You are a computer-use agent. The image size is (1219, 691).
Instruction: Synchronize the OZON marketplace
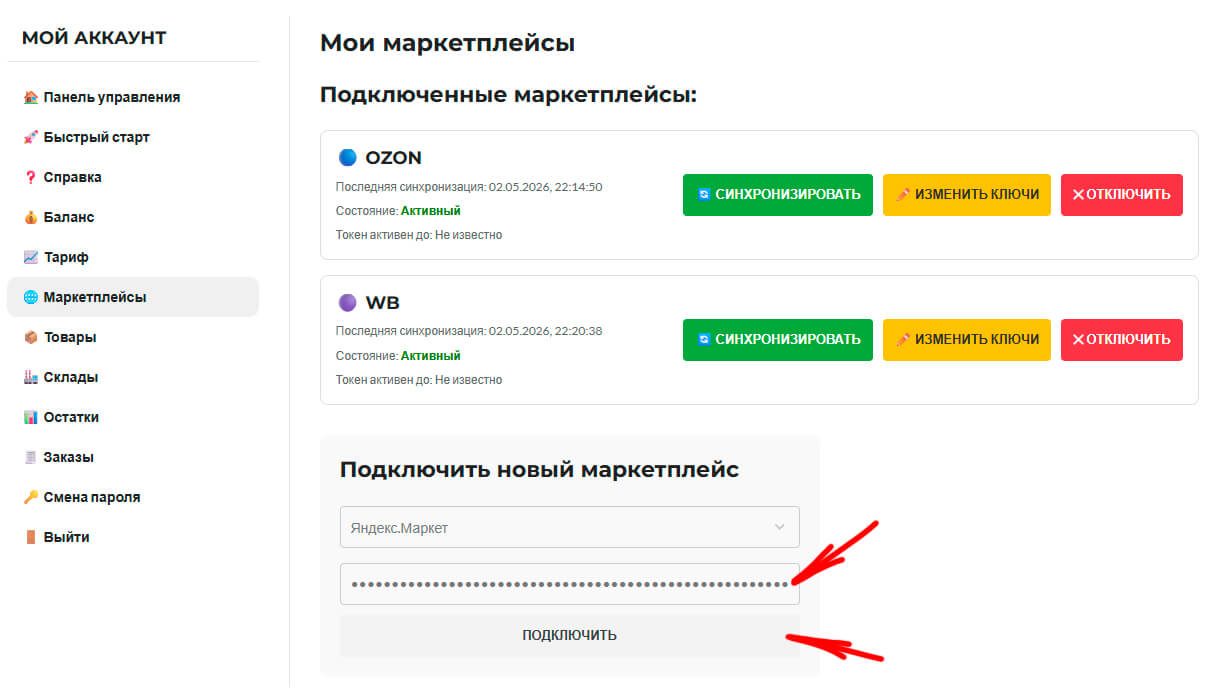pos(778,195)
